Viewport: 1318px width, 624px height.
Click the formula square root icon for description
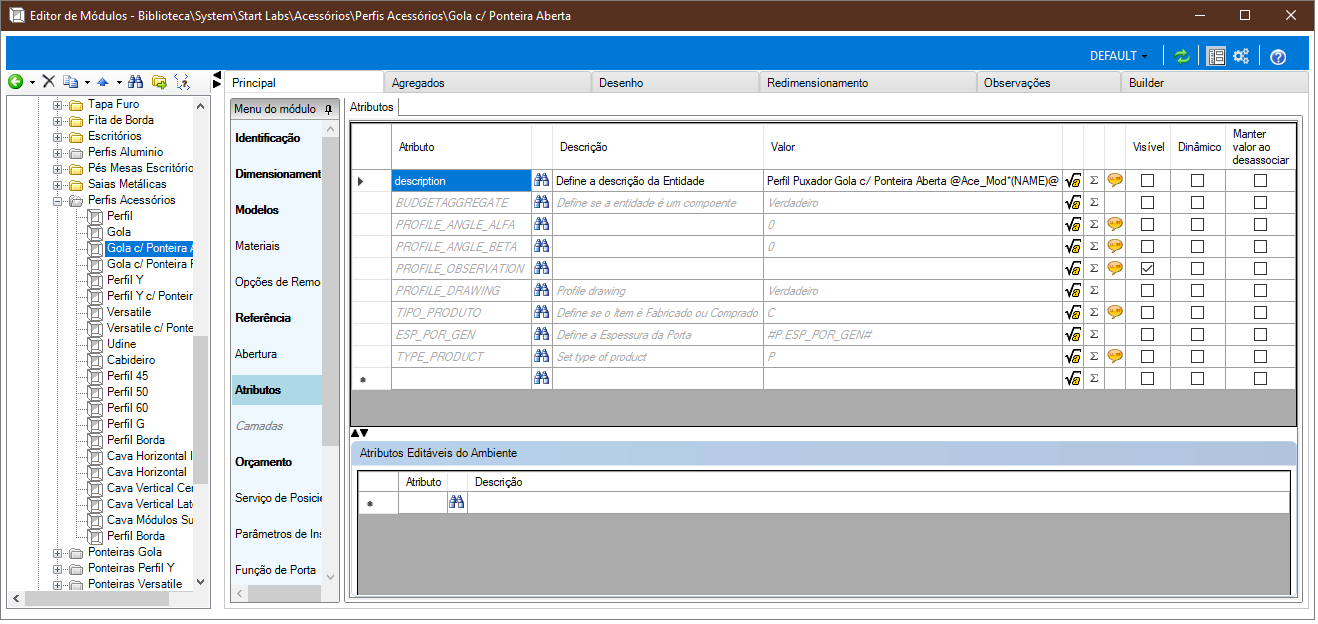(1073, 181)
